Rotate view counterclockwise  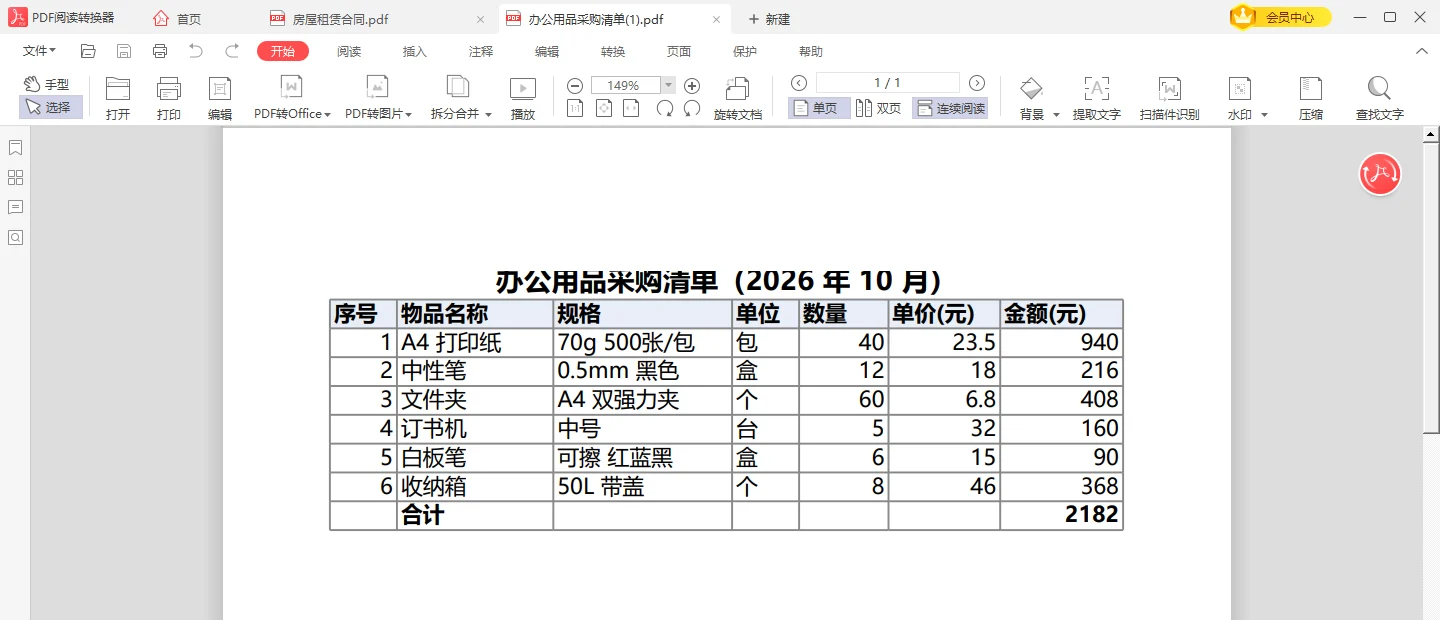click(x=692, y=108)
